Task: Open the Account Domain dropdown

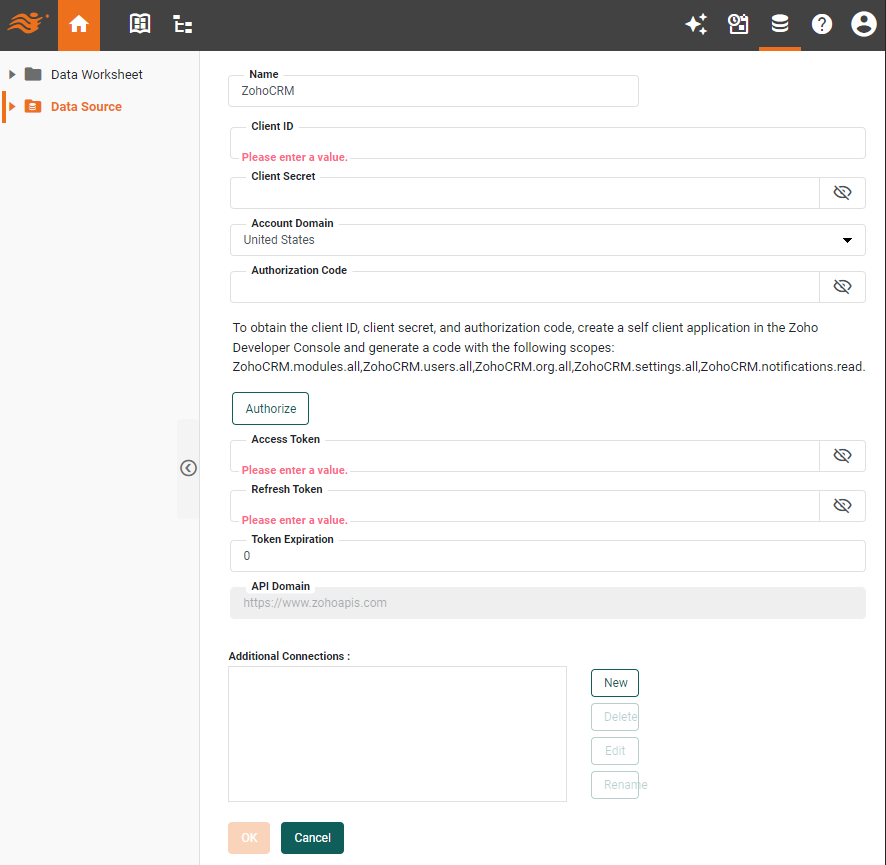Action: [846, 240]
